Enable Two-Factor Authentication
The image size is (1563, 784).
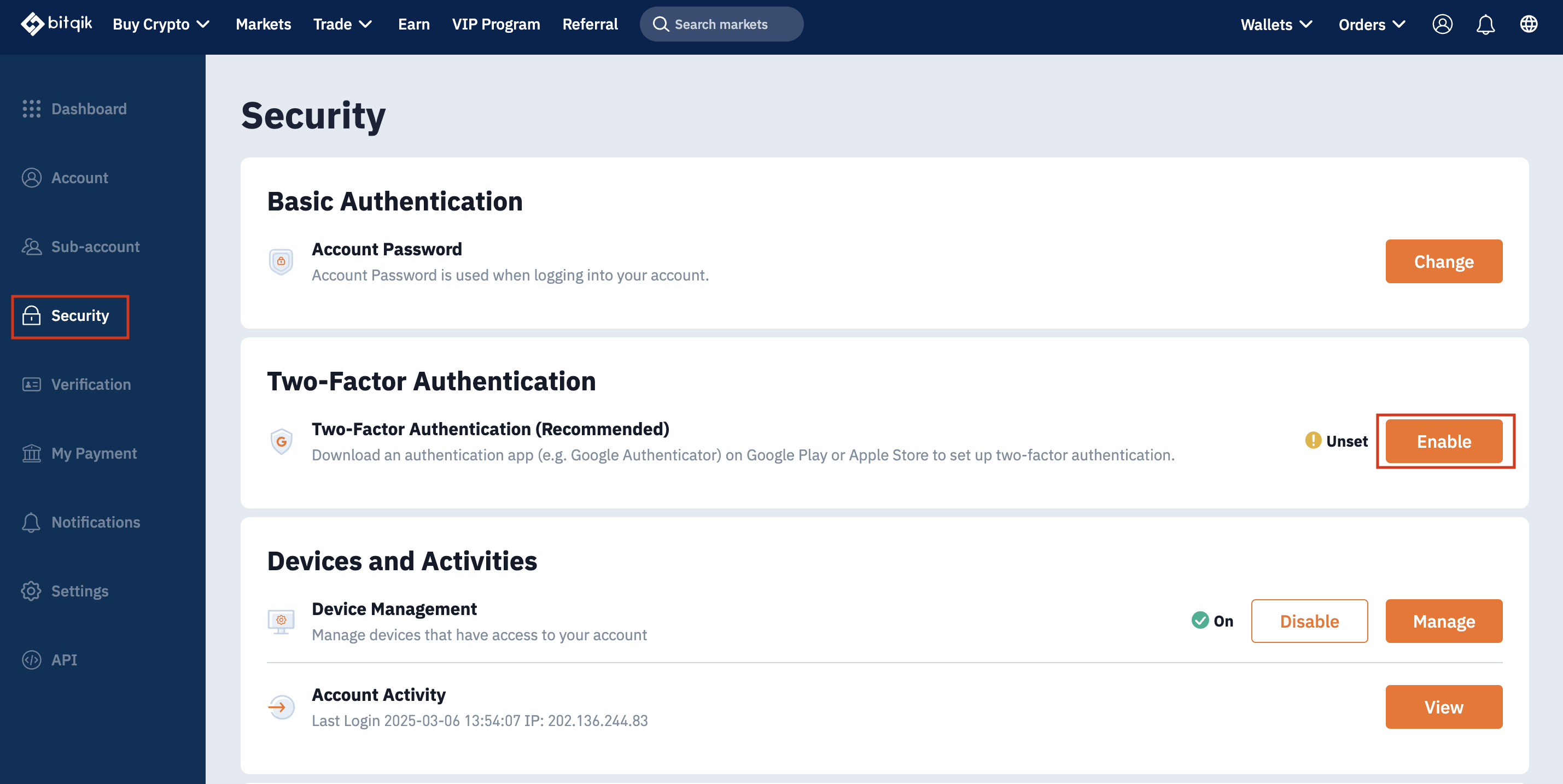1444,441
